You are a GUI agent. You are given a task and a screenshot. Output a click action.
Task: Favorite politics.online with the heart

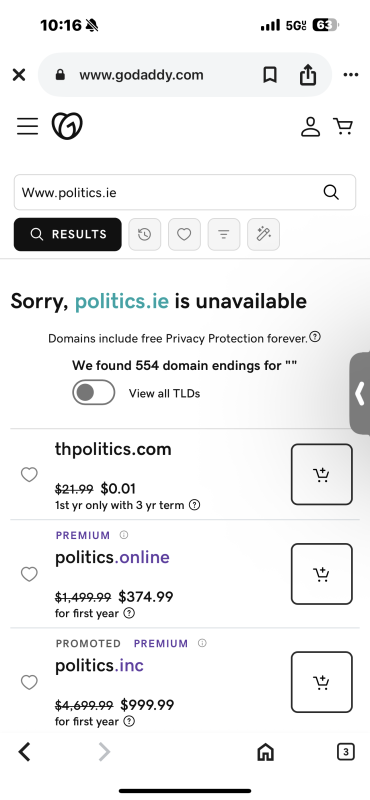pos(29,574)
